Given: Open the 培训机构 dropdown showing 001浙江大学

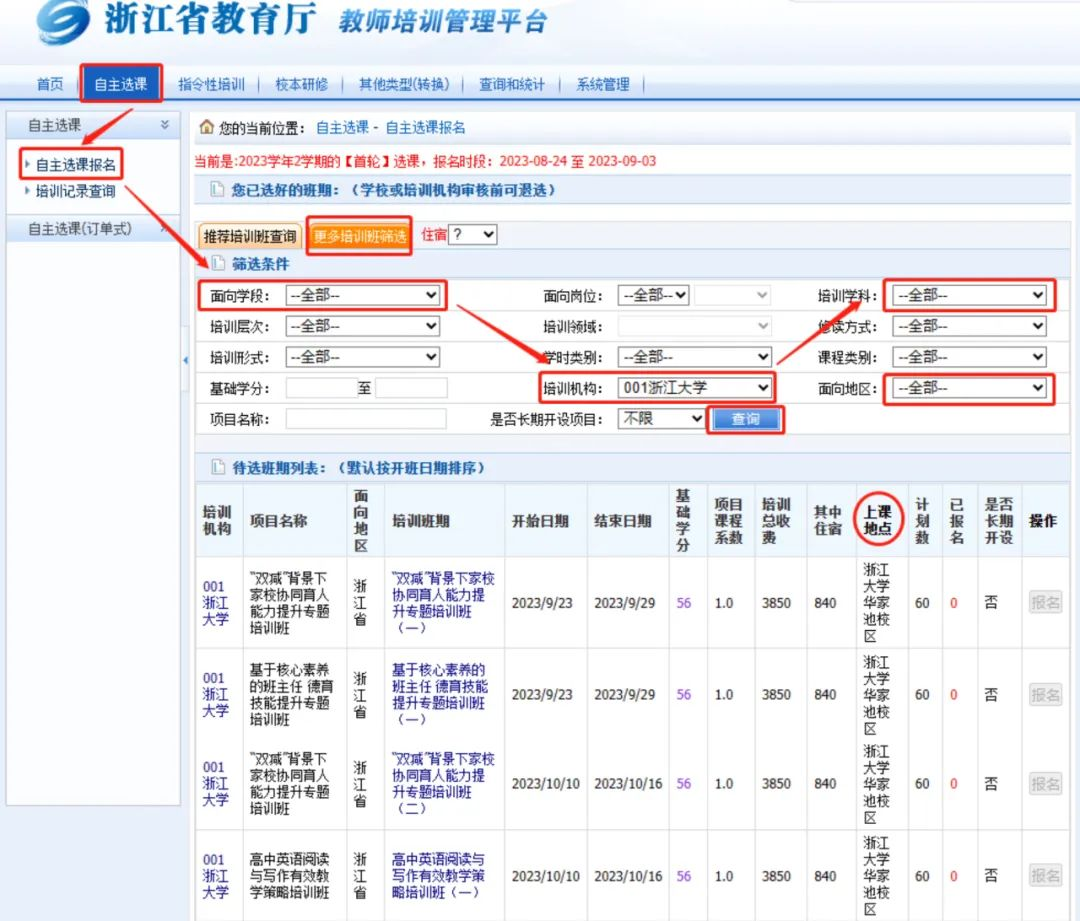Looking at the screenshot, I should click(x=694, y=388).
